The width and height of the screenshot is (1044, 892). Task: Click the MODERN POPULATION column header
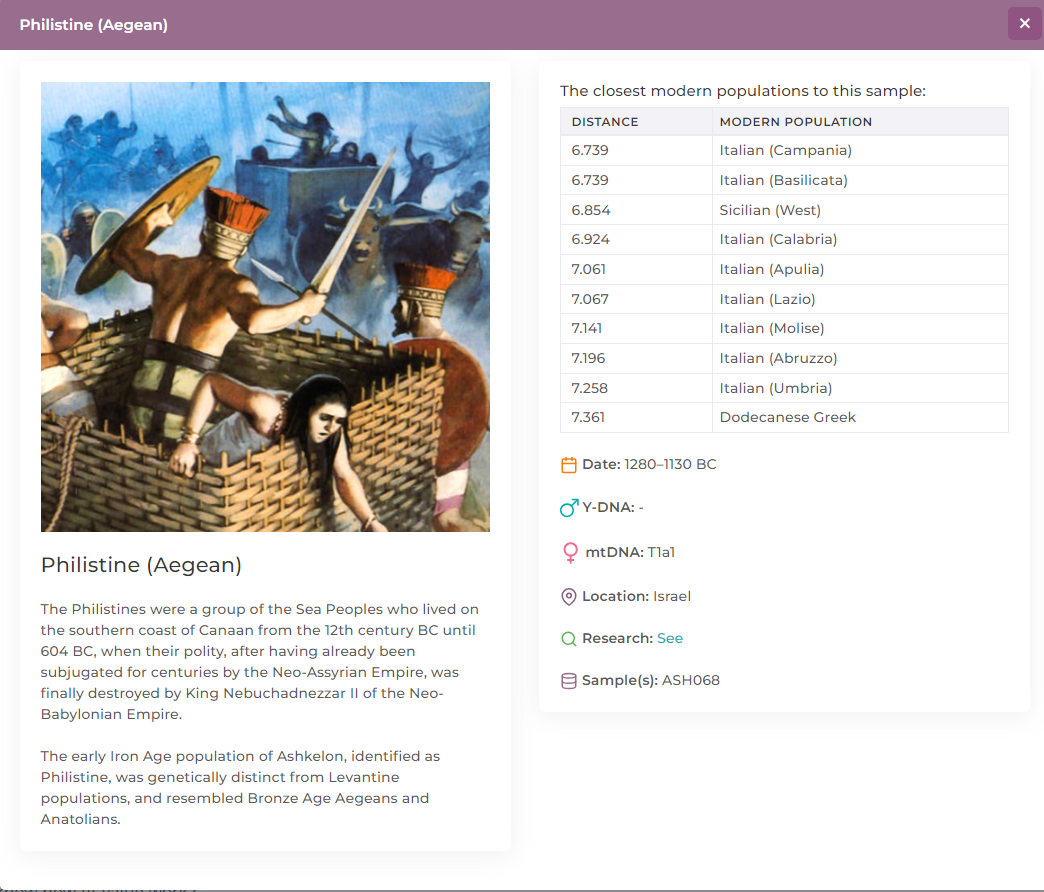pyautogui.click(x=860, y=122)
